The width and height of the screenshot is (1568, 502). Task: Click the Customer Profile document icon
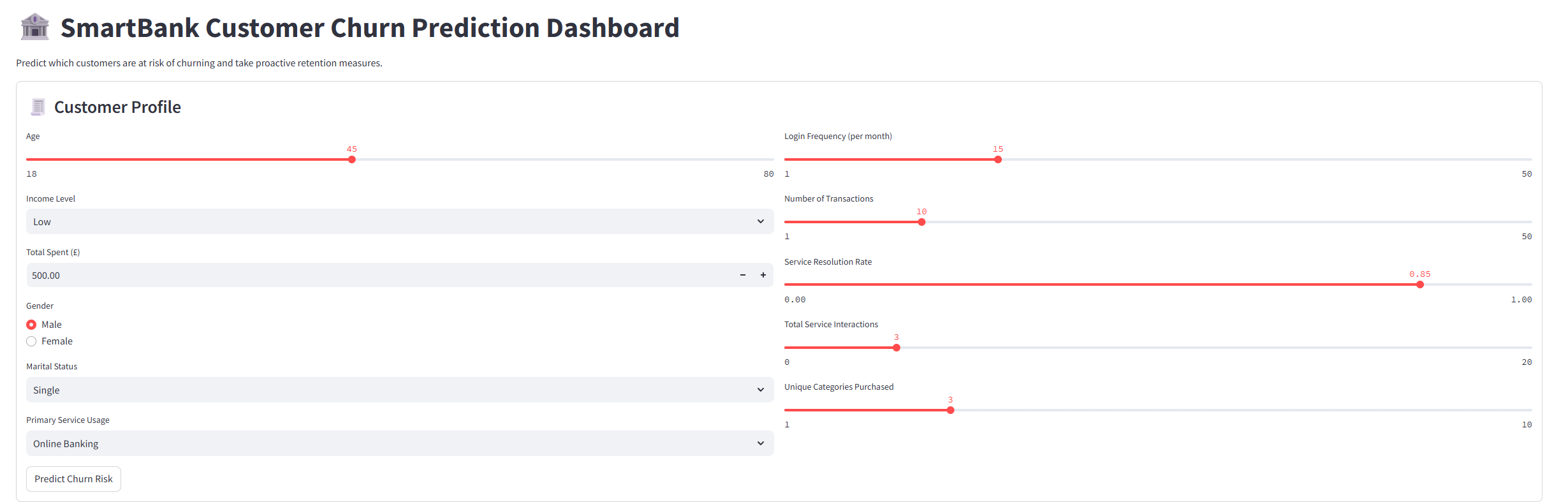click(38, 107)
